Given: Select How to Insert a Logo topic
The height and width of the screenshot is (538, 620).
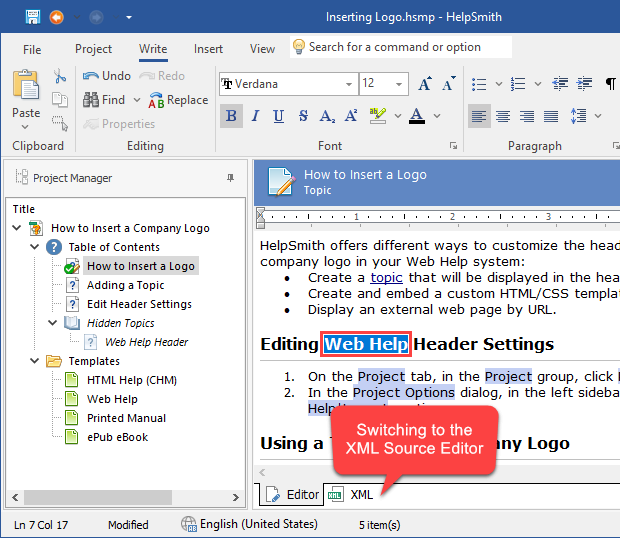Looking at the screenshot, I should pos(141,266).
